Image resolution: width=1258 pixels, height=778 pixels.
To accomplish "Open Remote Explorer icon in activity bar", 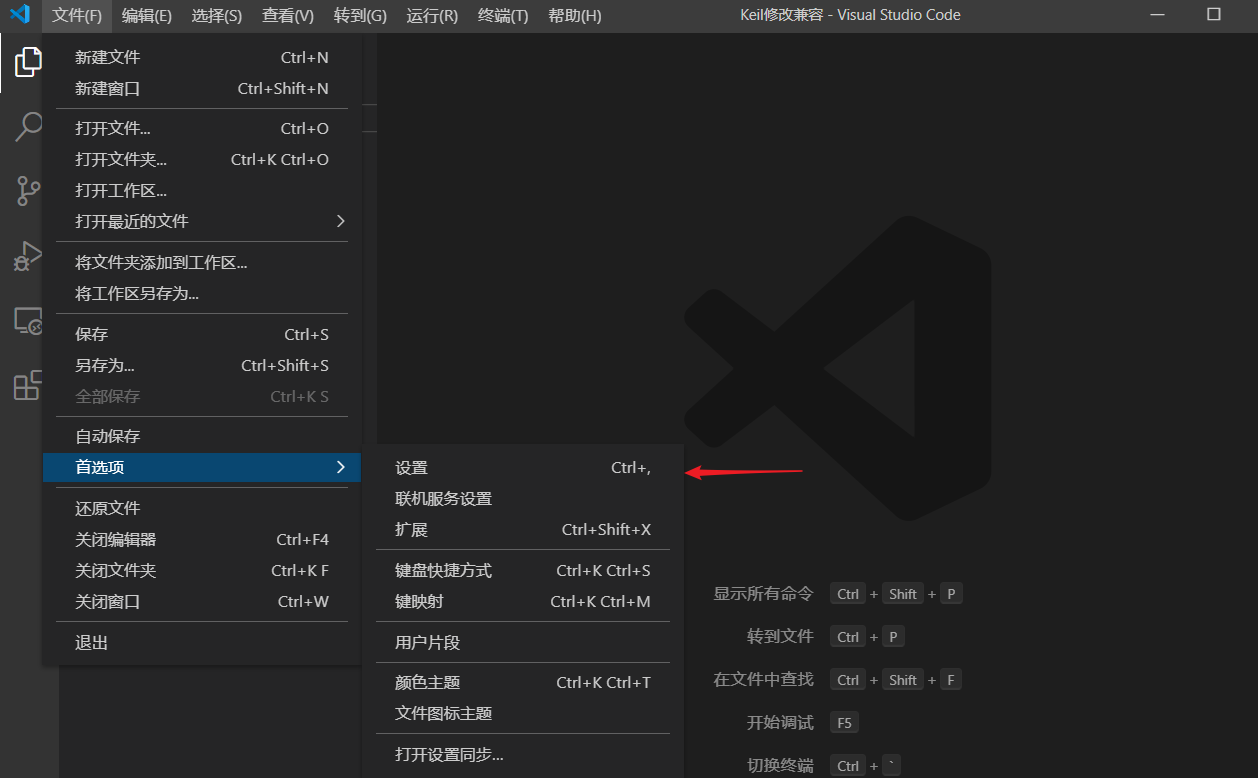I will (x=29, y=320).
